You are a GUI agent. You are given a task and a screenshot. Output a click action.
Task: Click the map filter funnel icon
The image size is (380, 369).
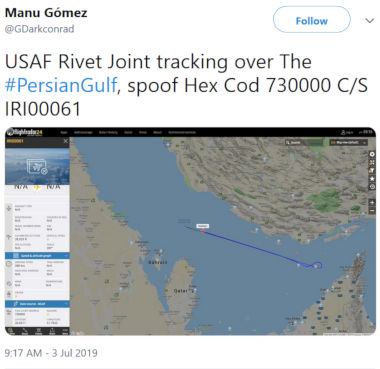click(372, 170)
